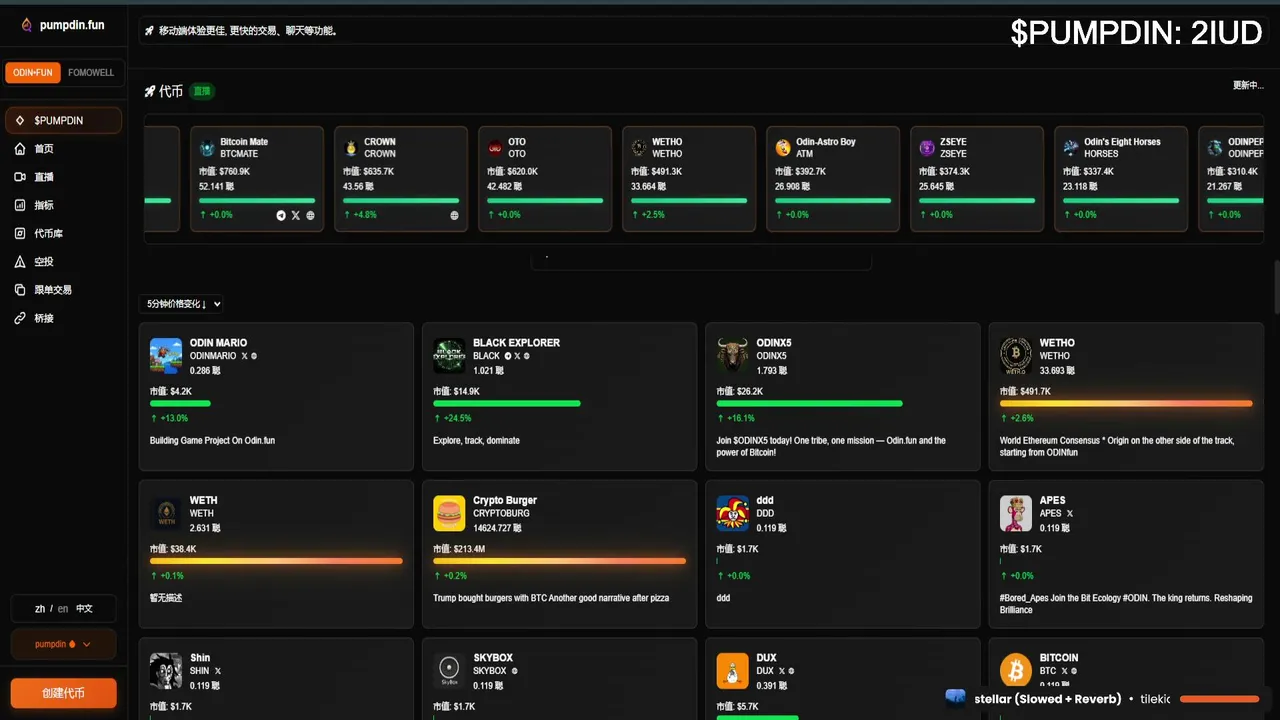Click ODIN MARIO green progress bar
The height and width of the screenshot is (720, 1280).
click(180, 403)
